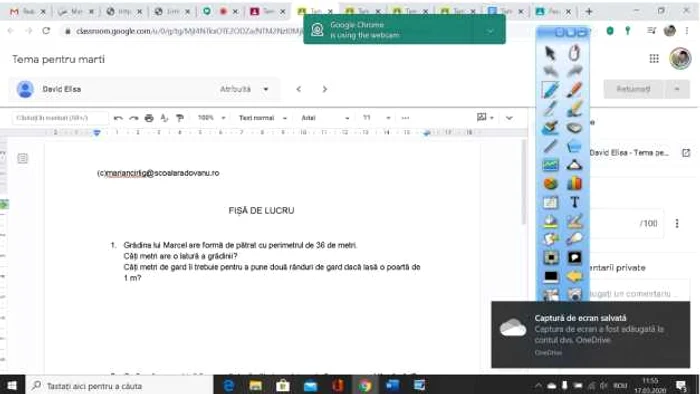This screenshot has width=700, height=394.
Task: Click the paint format roller icon
Action: pos(179,118)
